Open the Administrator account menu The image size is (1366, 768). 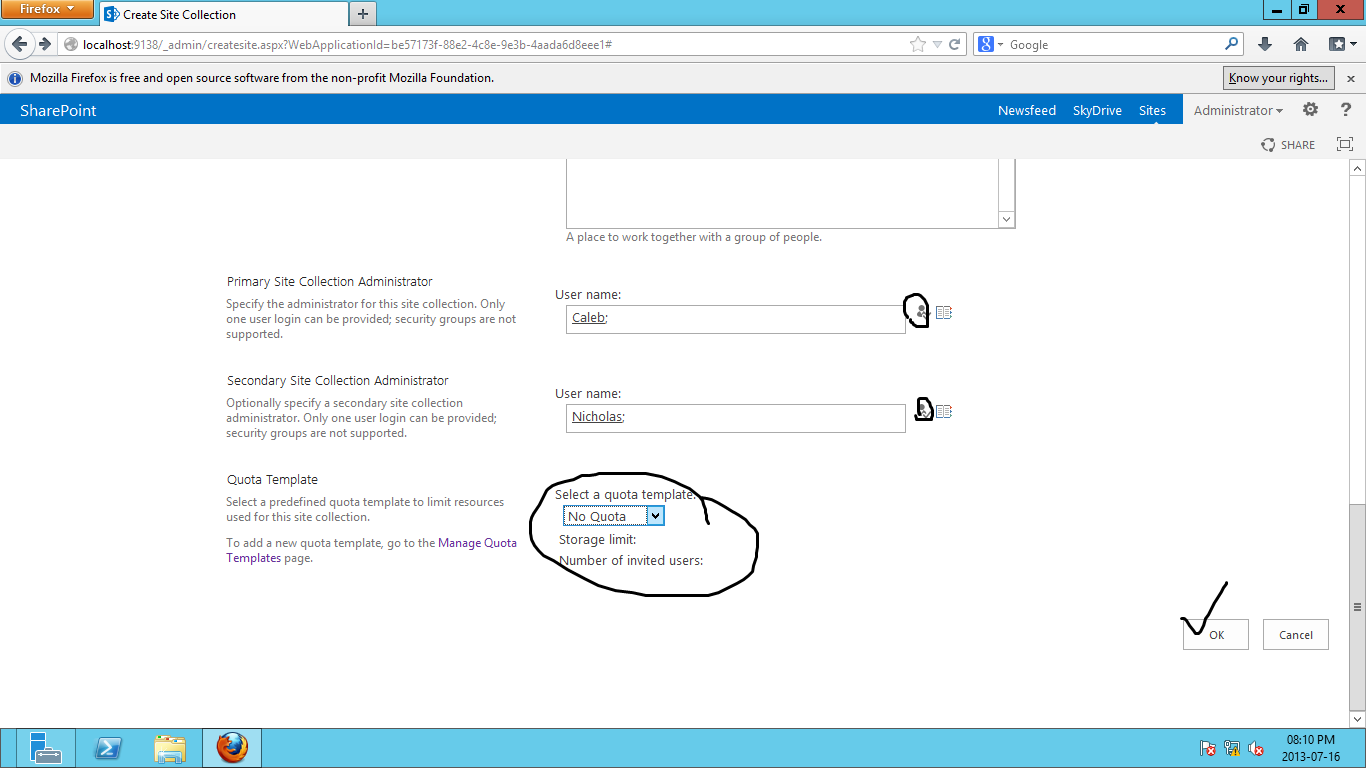tap(1238, 110)
